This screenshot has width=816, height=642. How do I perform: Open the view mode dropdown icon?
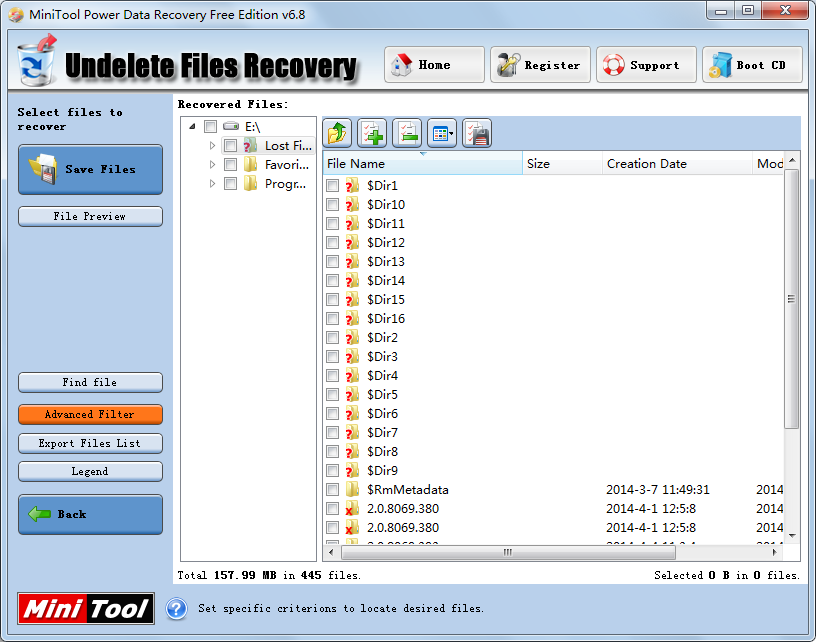pos(442,133)
